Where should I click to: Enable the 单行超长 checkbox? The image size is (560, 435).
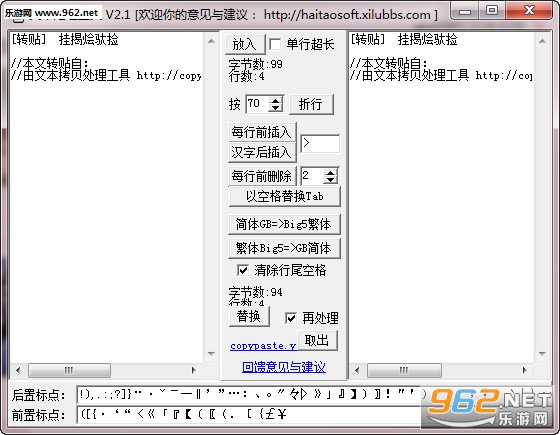point(275,44)
